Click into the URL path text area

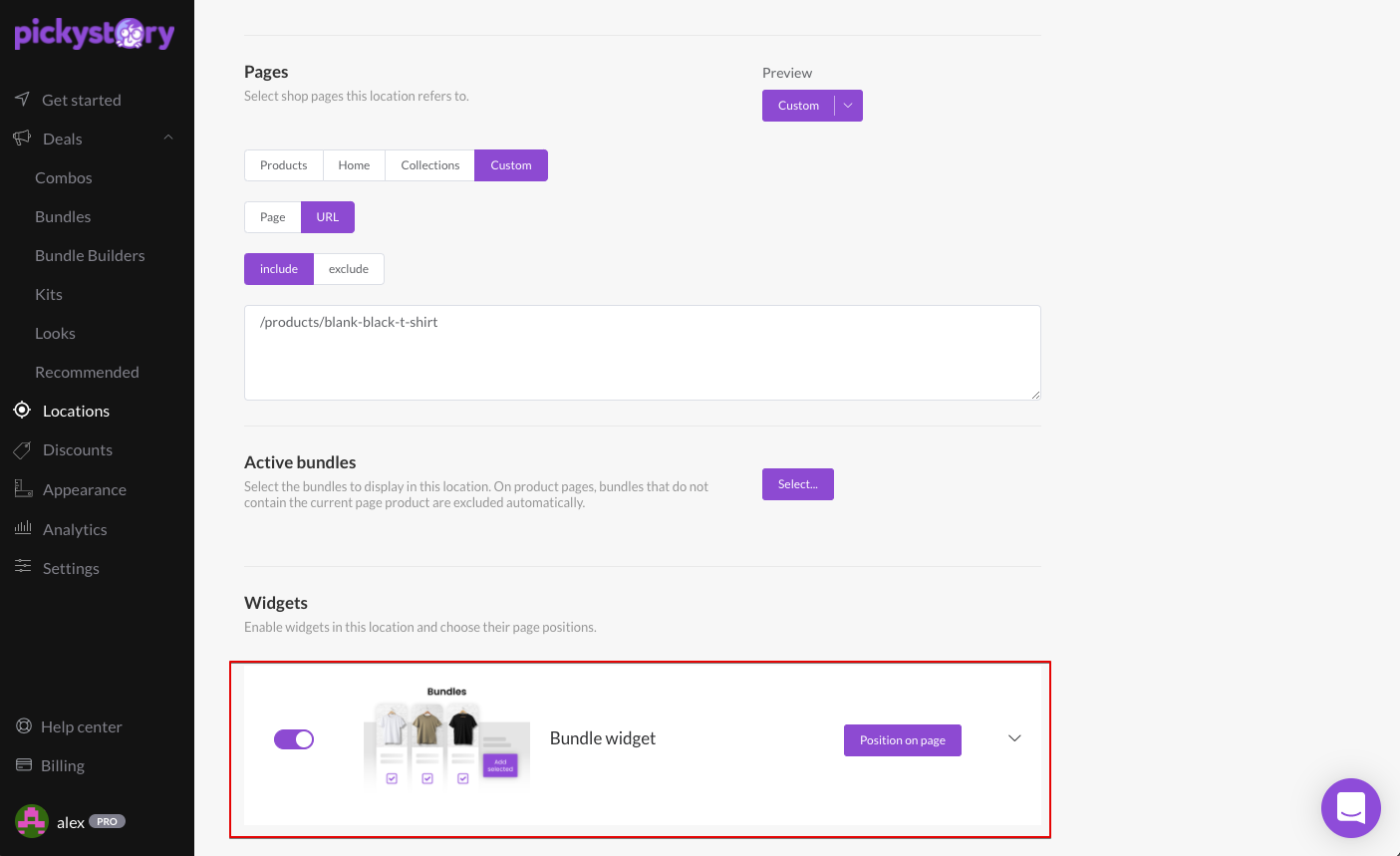pos(643,353)
